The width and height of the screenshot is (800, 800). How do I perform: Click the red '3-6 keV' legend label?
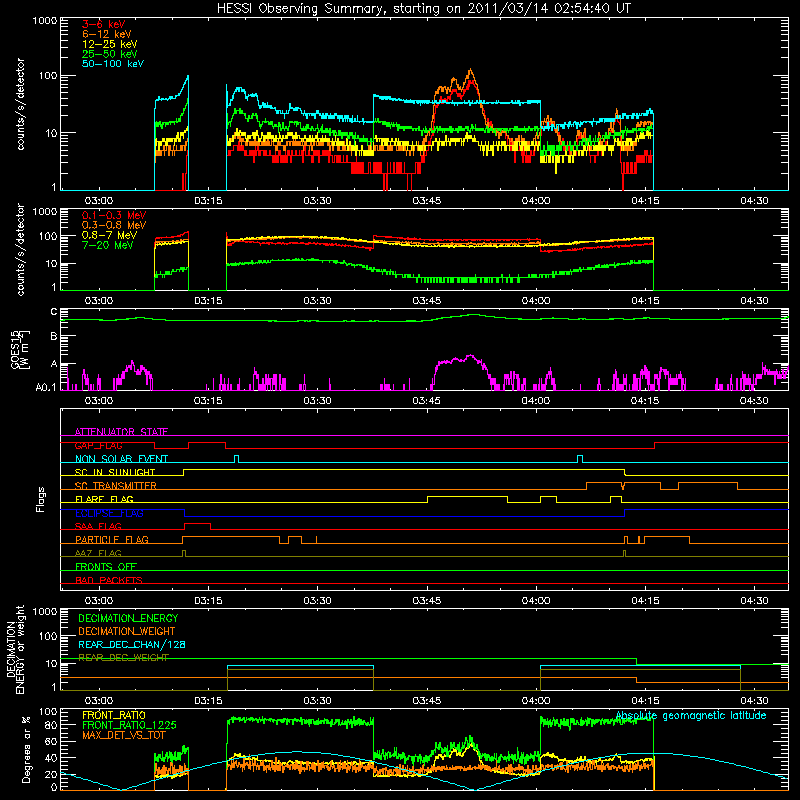(x=103, y=24)
